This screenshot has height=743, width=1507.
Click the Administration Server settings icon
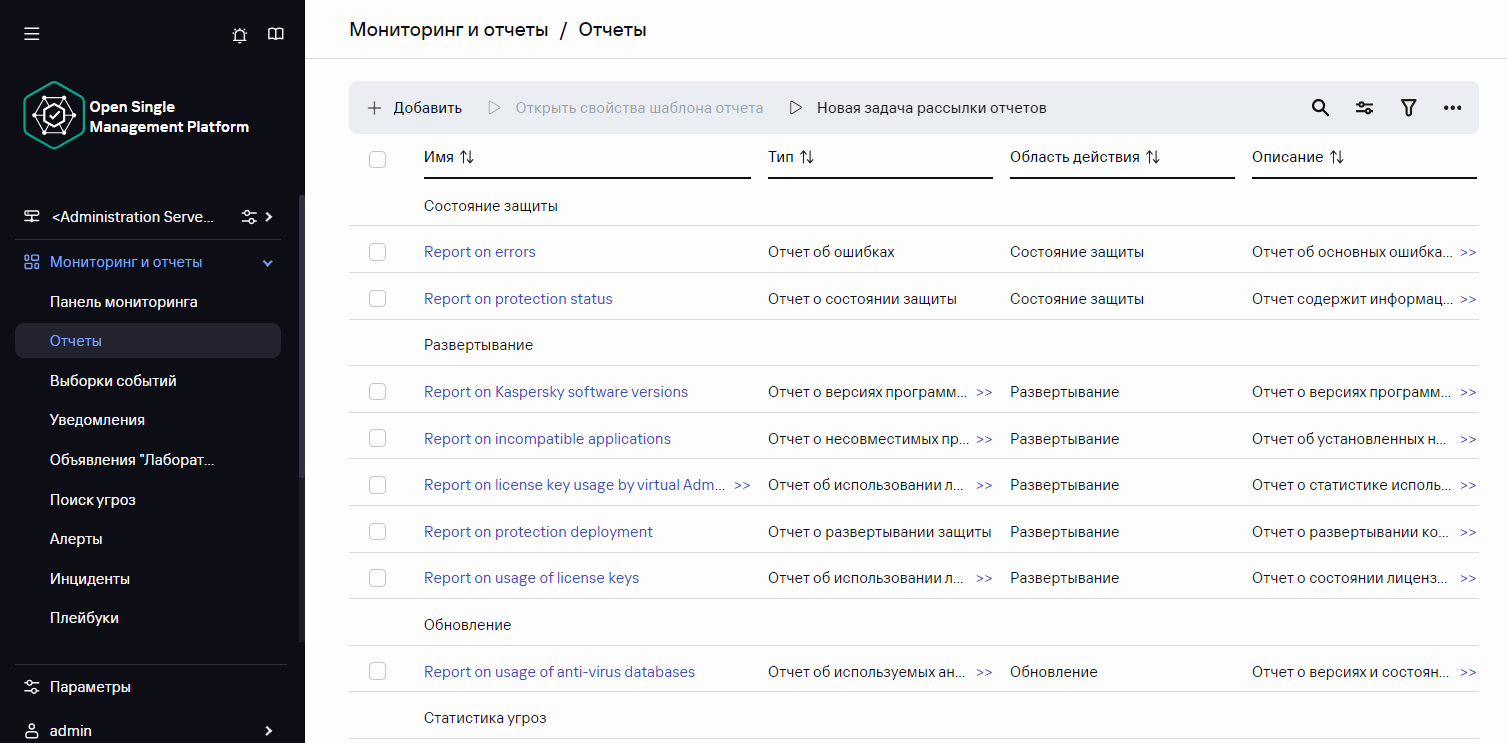pyautogui.click(x=249, y=217)
